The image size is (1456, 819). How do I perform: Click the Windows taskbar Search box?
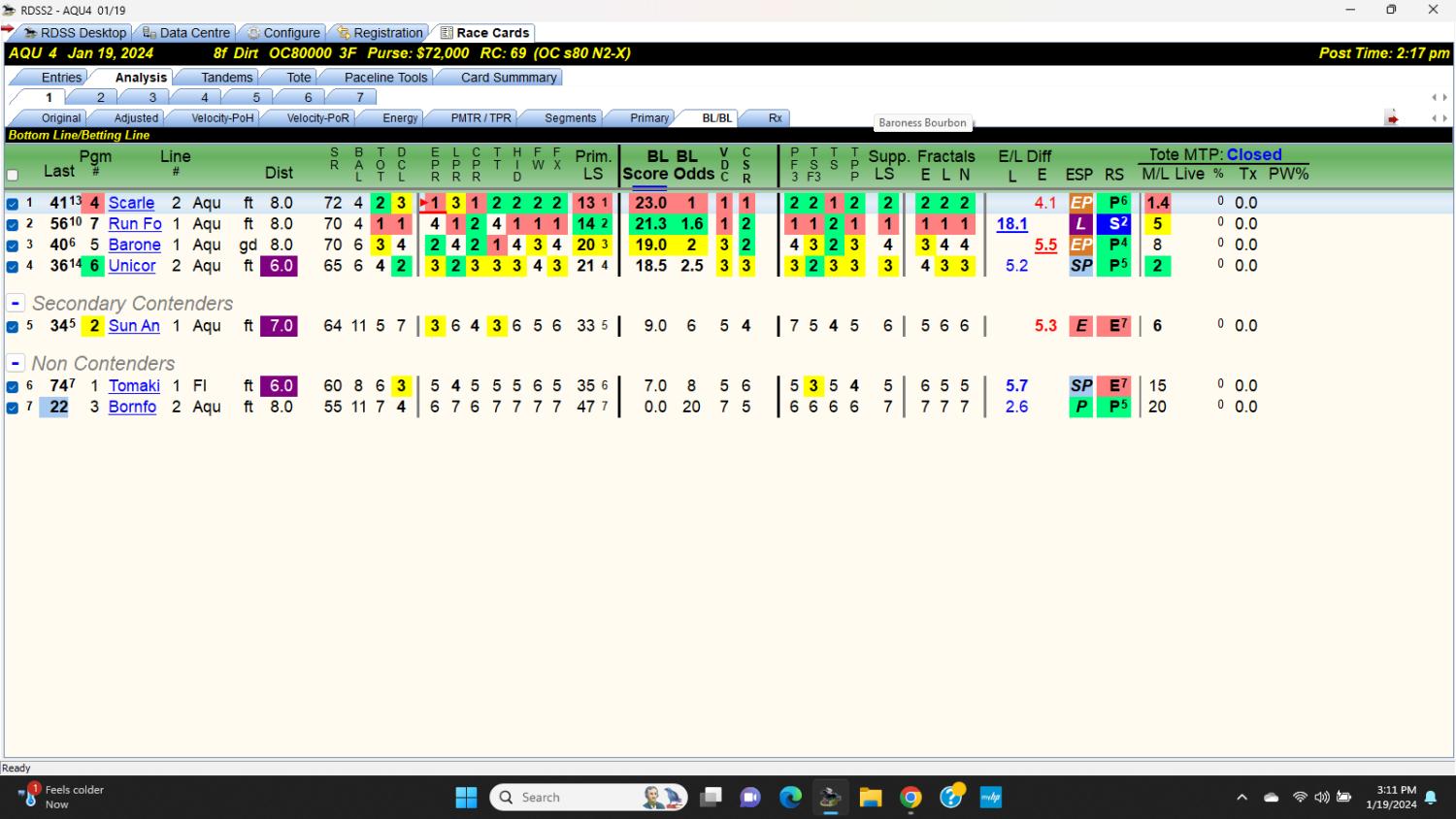[589, 797]
